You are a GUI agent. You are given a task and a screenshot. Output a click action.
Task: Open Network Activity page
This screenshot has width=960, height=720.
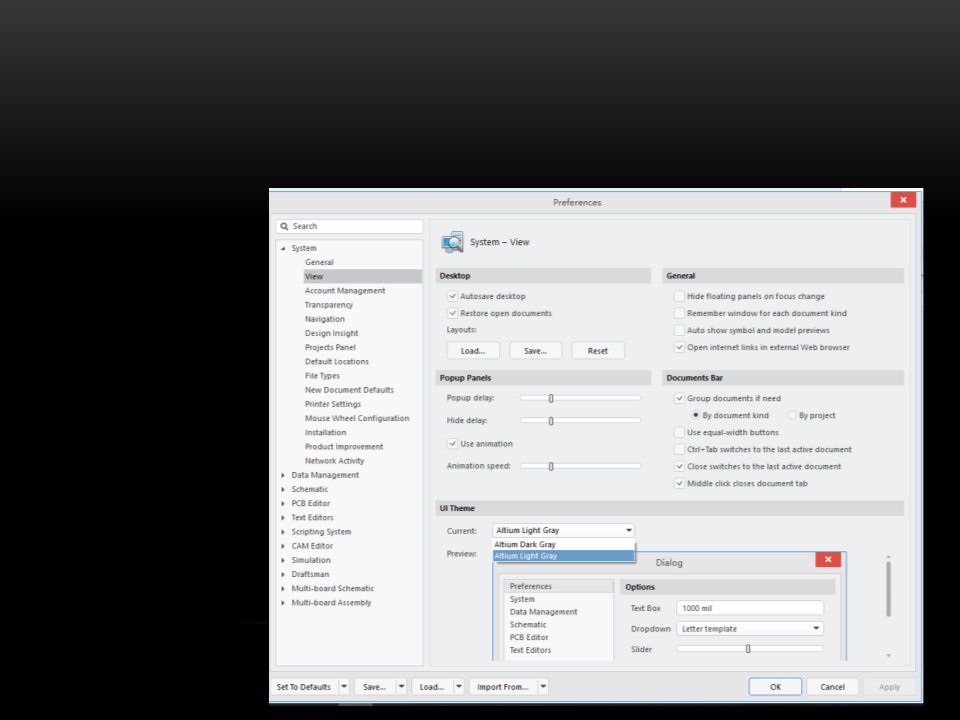point(334,461)
